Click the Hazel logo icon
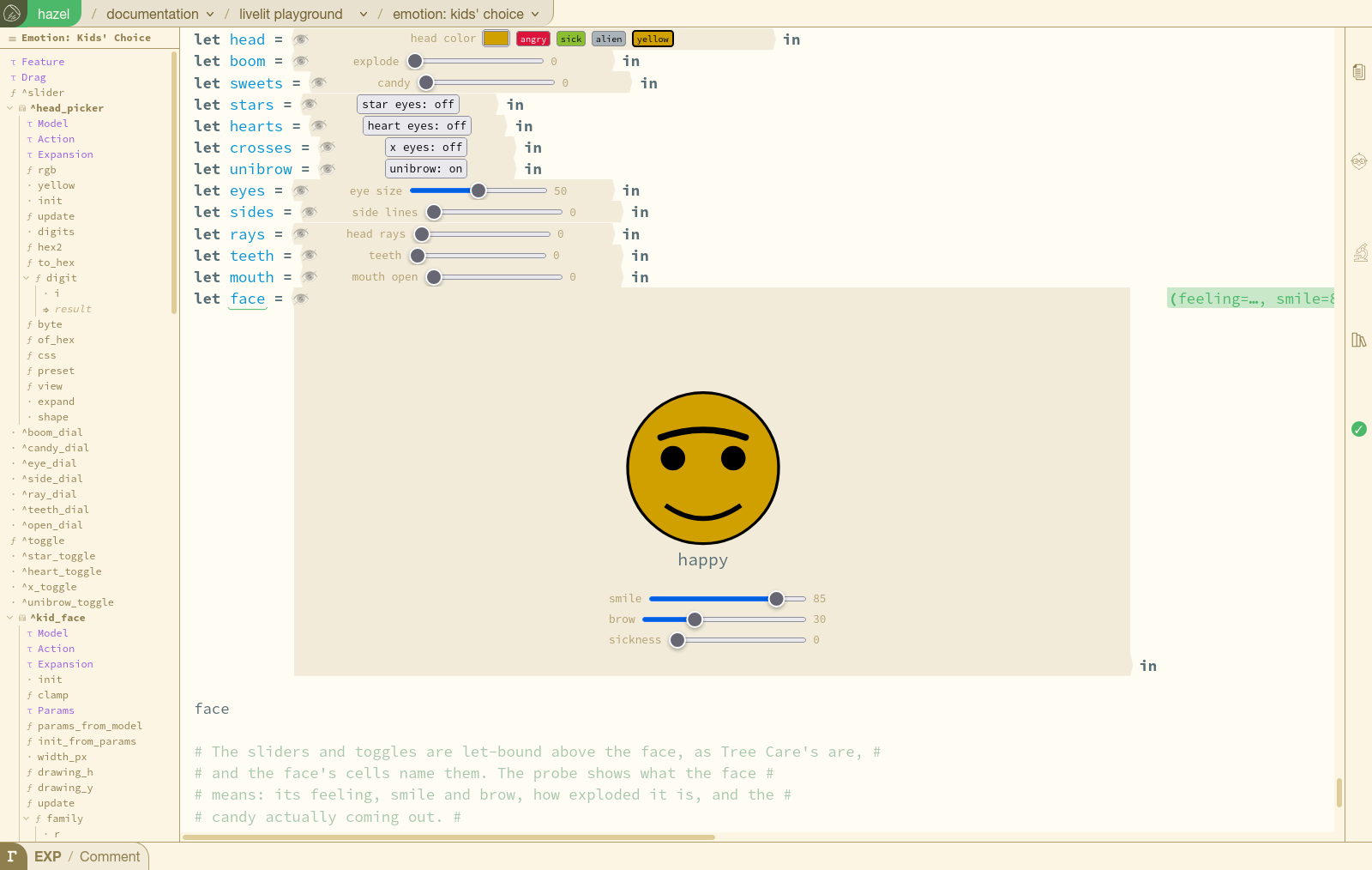The width and height of the screenshot is (1372, 870). 13,14
